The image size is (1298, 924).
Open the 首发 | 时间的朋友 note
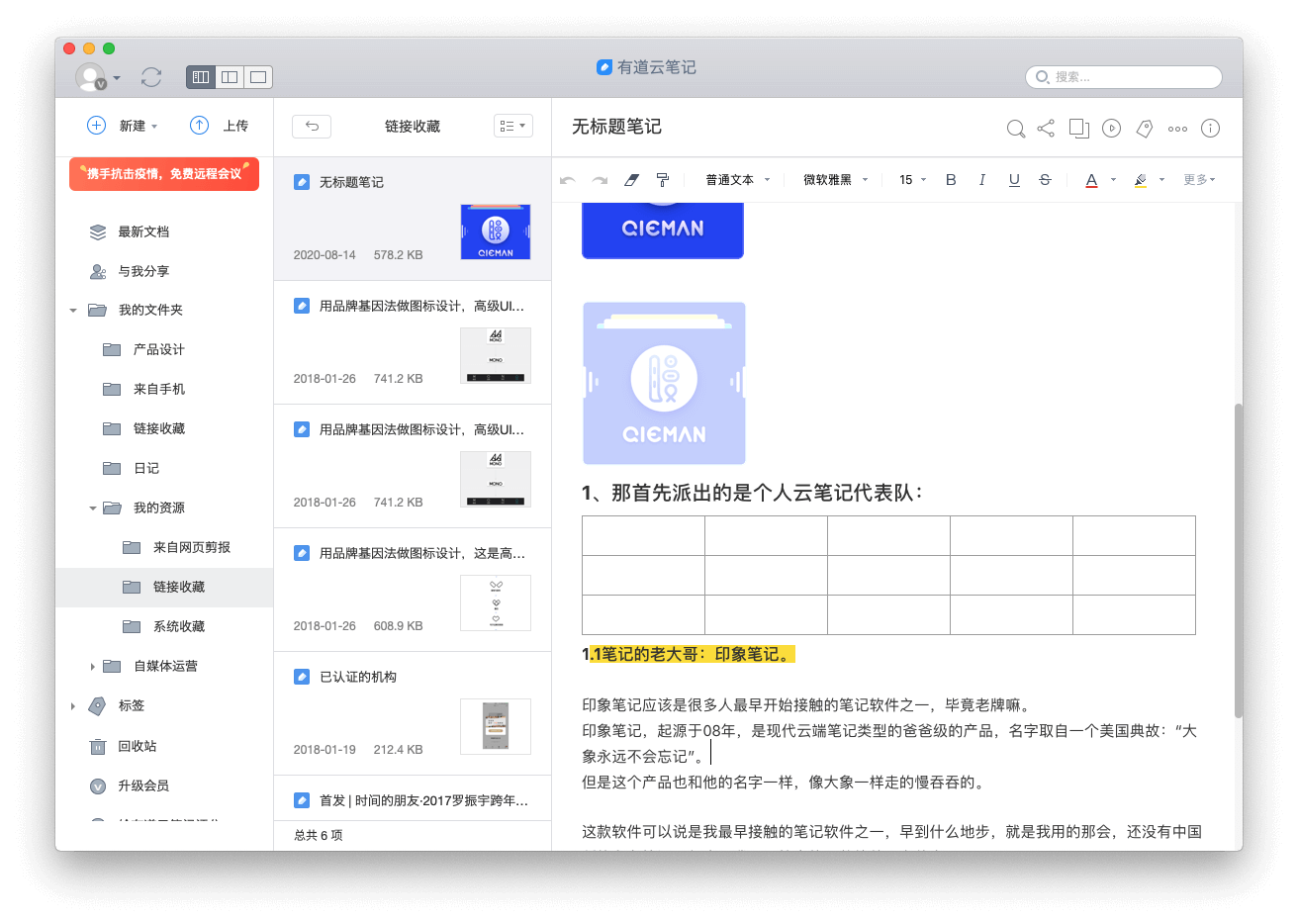tap(413, 799)
